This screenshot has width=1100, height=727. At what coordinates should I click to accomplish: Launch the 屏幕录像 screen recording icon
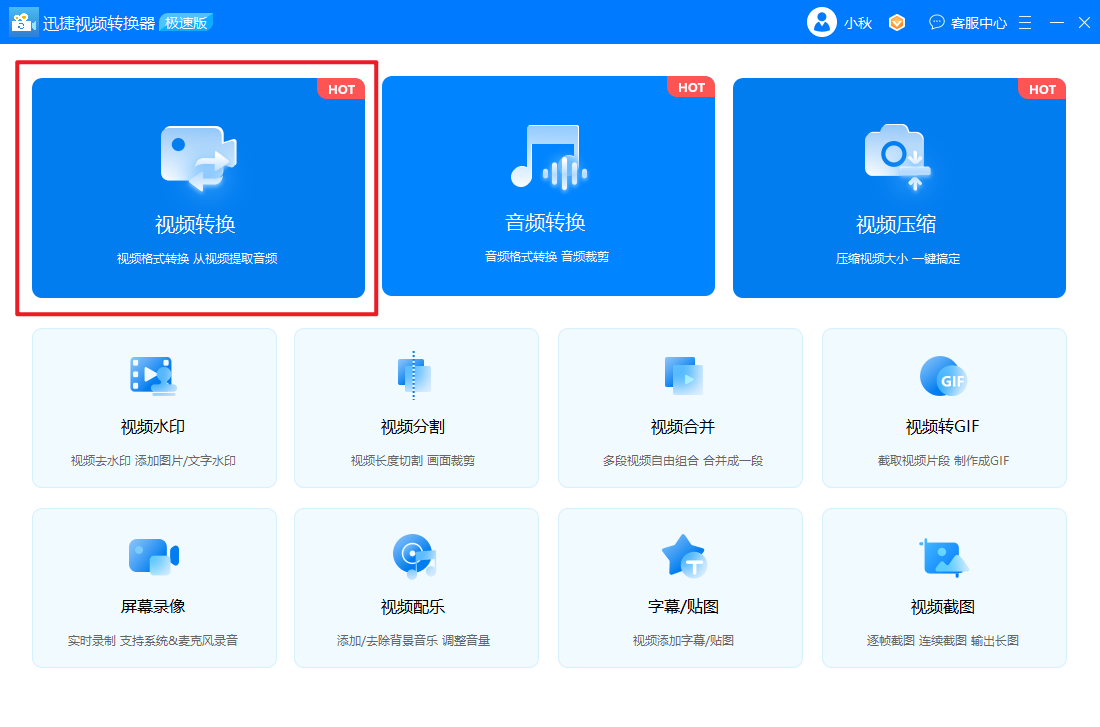click(x=154, y=556)
